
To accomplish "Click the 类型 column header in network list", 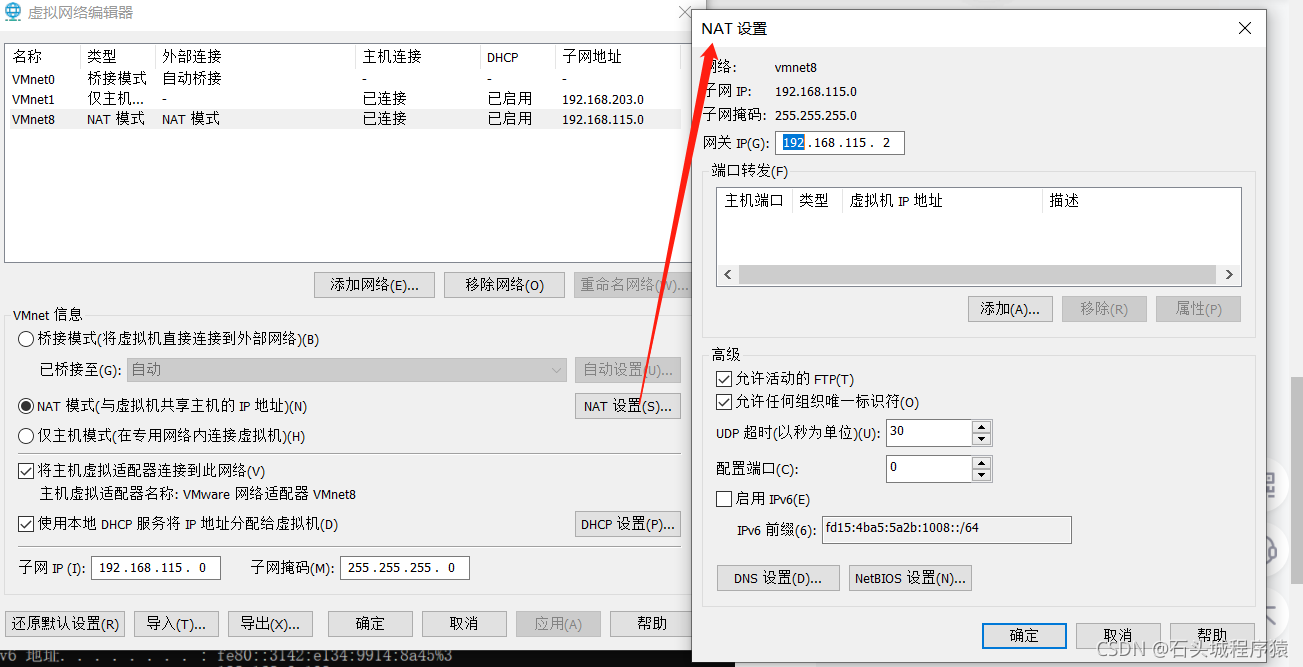I will point(118,57).
